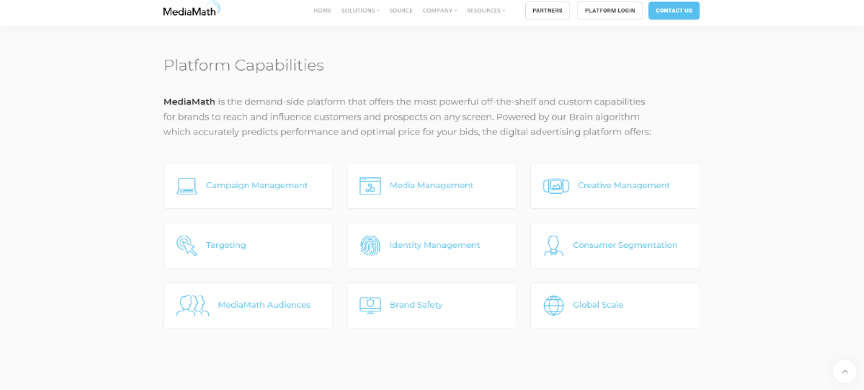Open the Global Scale link
The height and width of the screenshot is (390, 864).
[x=598, y=305]
